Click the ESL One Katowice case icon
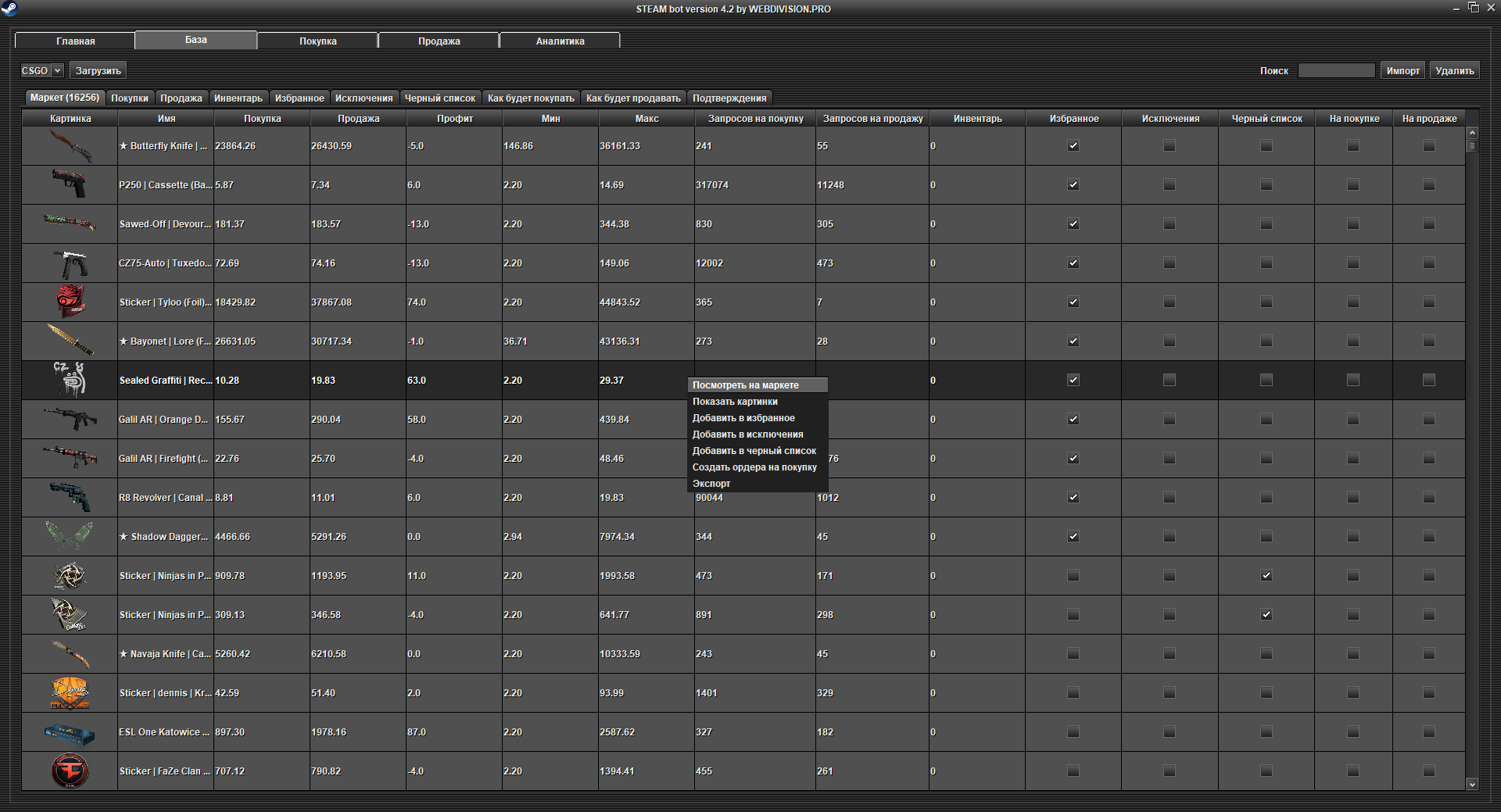 click(70, 733)
